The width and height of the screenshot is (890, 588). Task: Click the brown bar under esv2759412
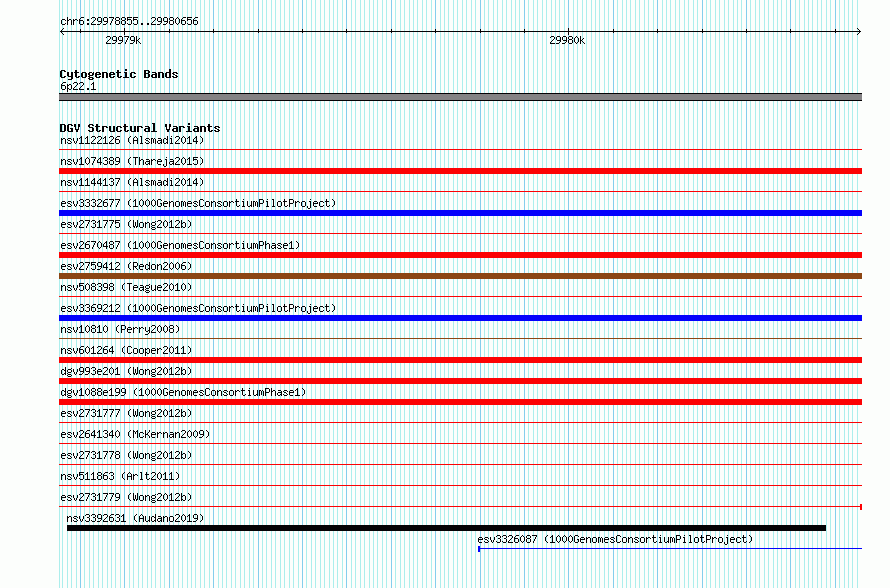point(460,276)
